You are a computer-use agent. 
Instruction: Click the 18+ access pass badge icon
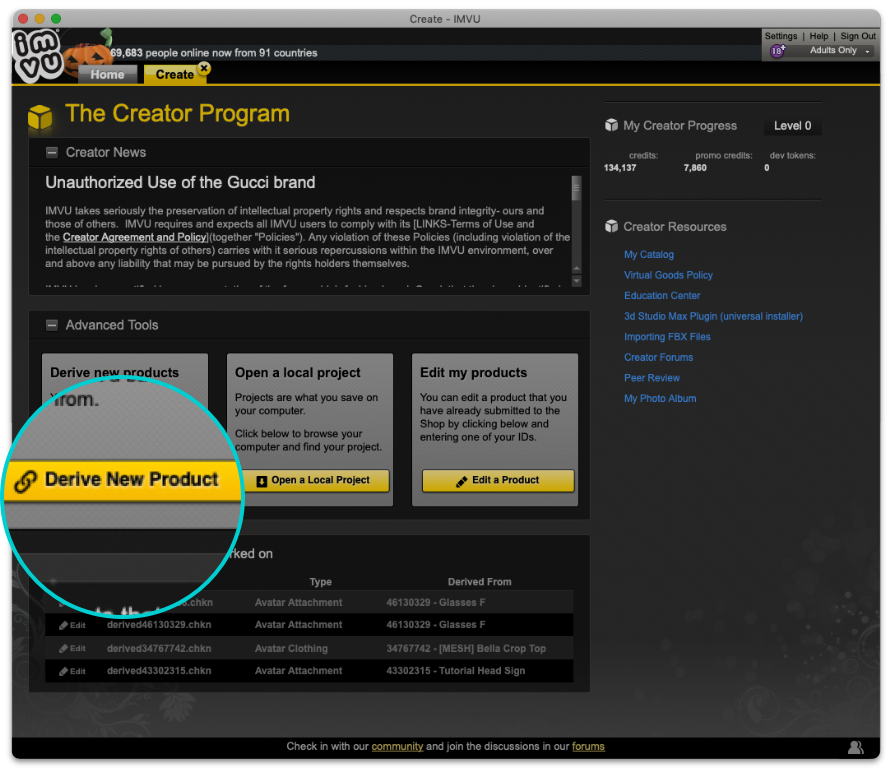click(777, 50)
